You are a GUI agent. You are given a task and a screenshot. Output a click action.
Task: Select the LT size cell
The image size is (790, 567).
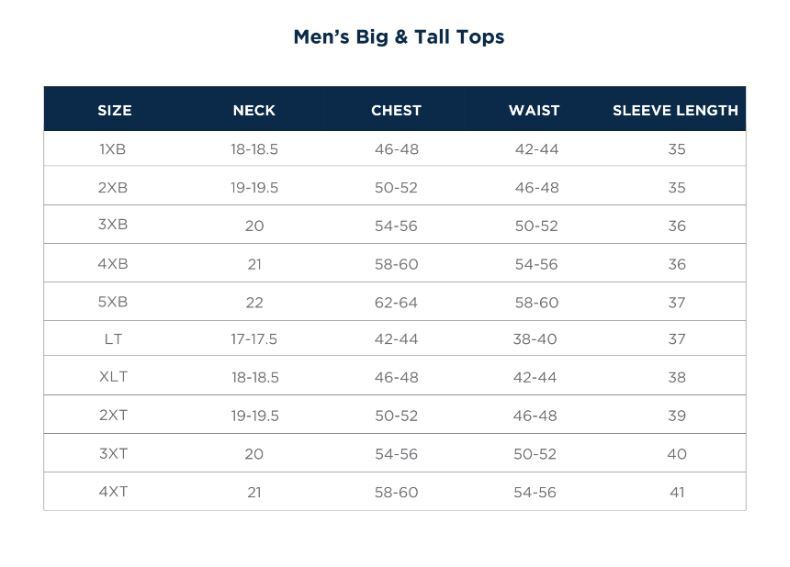coord(113,340)
